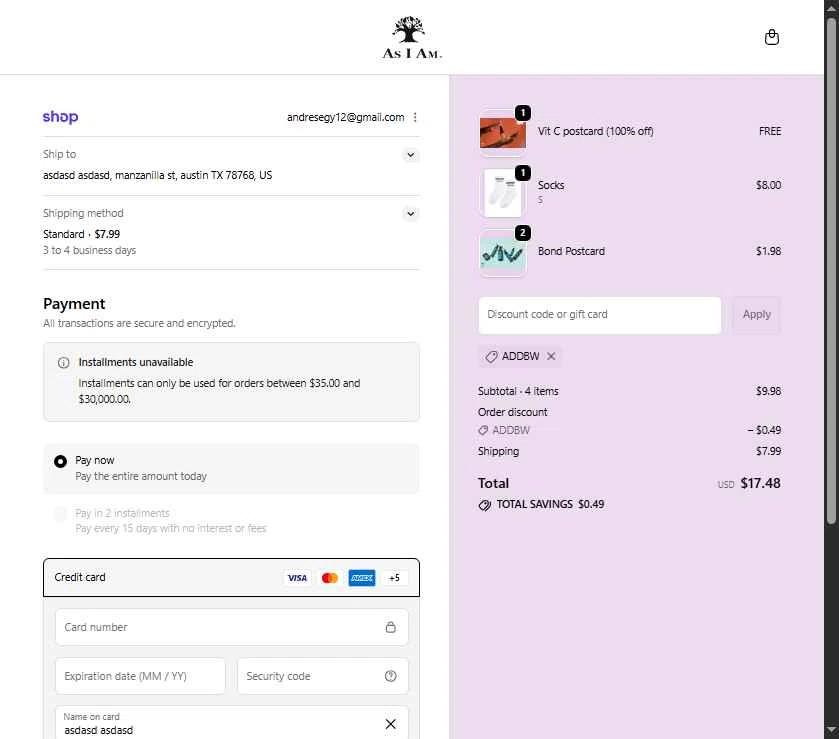Screen dimensions: 839x739
Task: Click the As I Am tree logo
Action: pyautogui.click(x=411, y=37)
